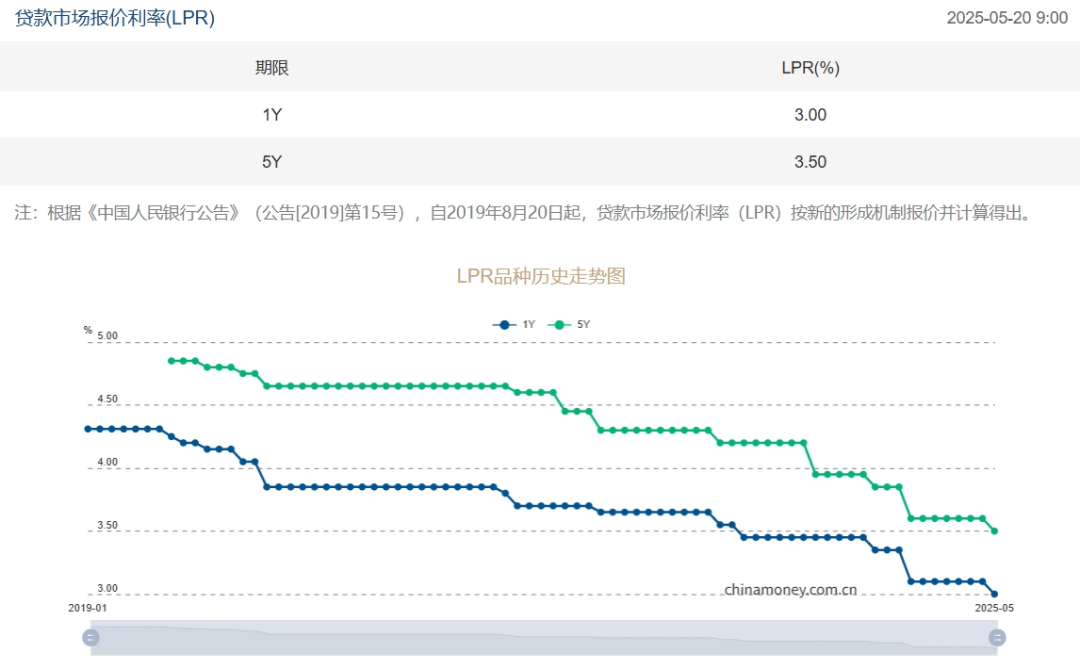The height and width of the screenshot is (669, 1080).
Task: Click the 2025-05 x-axis label
Action: 994,608
